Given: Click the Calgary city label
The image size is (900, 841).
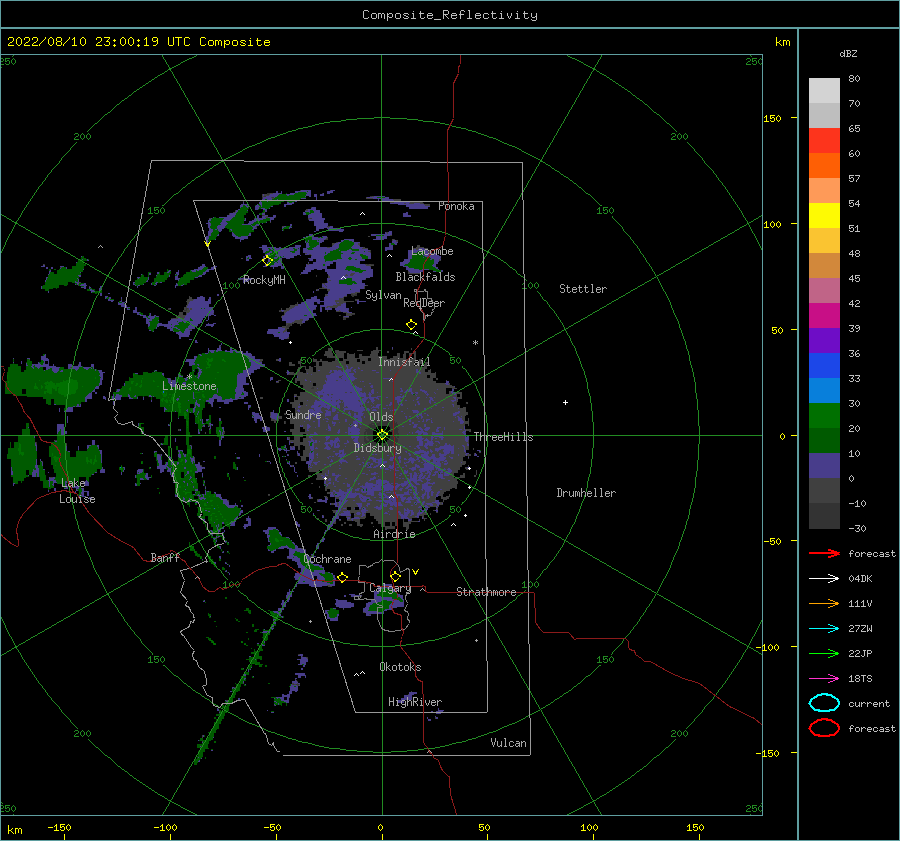Looking at the screenshot, I should [x=390, y=588].
